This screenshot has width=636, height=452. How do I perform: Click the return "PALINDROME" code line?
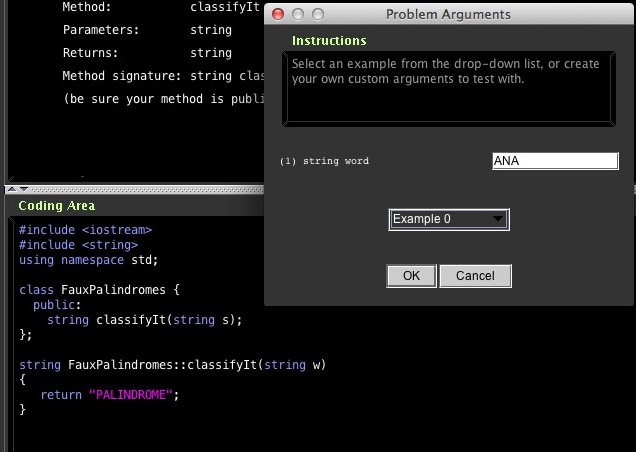(x=109, y=395)
